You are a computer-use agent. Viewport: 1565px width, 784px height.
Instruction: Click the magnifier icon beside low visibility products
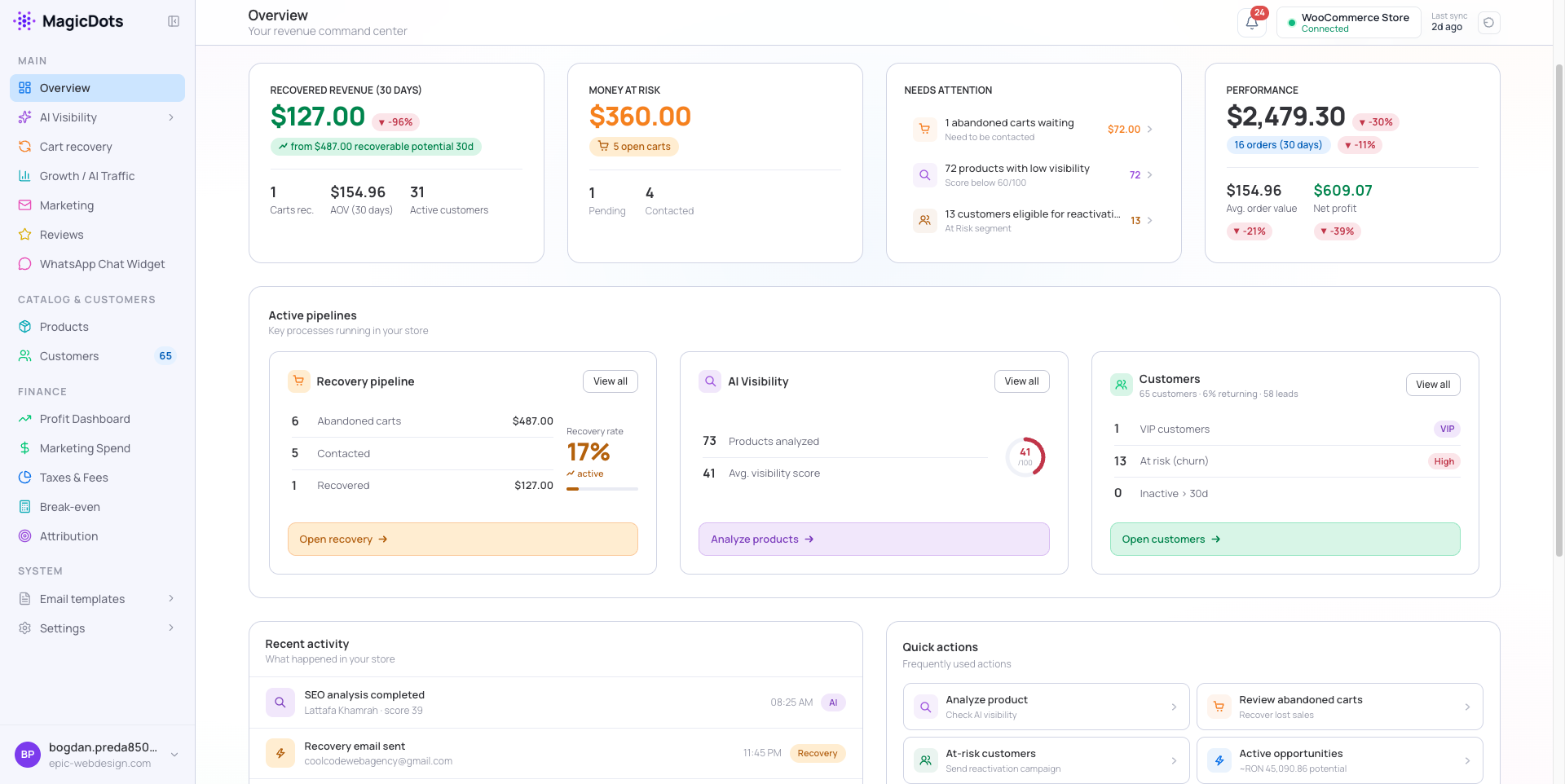point(924,174)
